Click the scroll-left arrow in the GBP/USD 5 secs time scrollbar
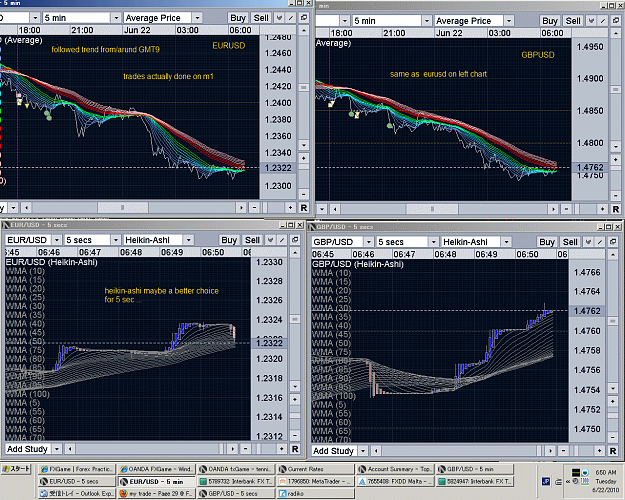The width and height of the screenshot is (625, 500). tap(376, 451)
